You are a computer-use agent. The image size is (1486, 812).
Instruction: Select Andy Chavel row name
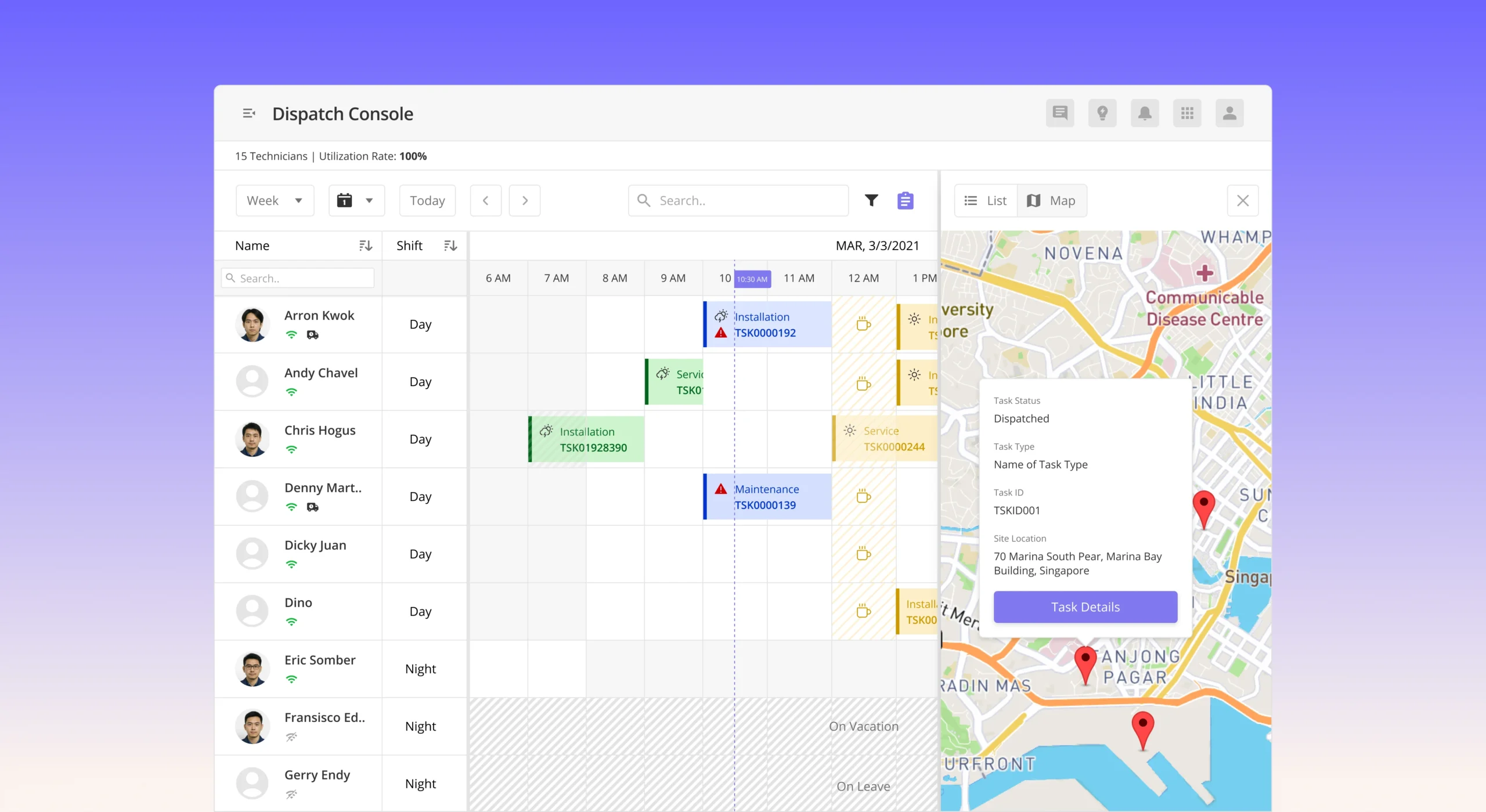pyautogui.click(x=321, y=373)
